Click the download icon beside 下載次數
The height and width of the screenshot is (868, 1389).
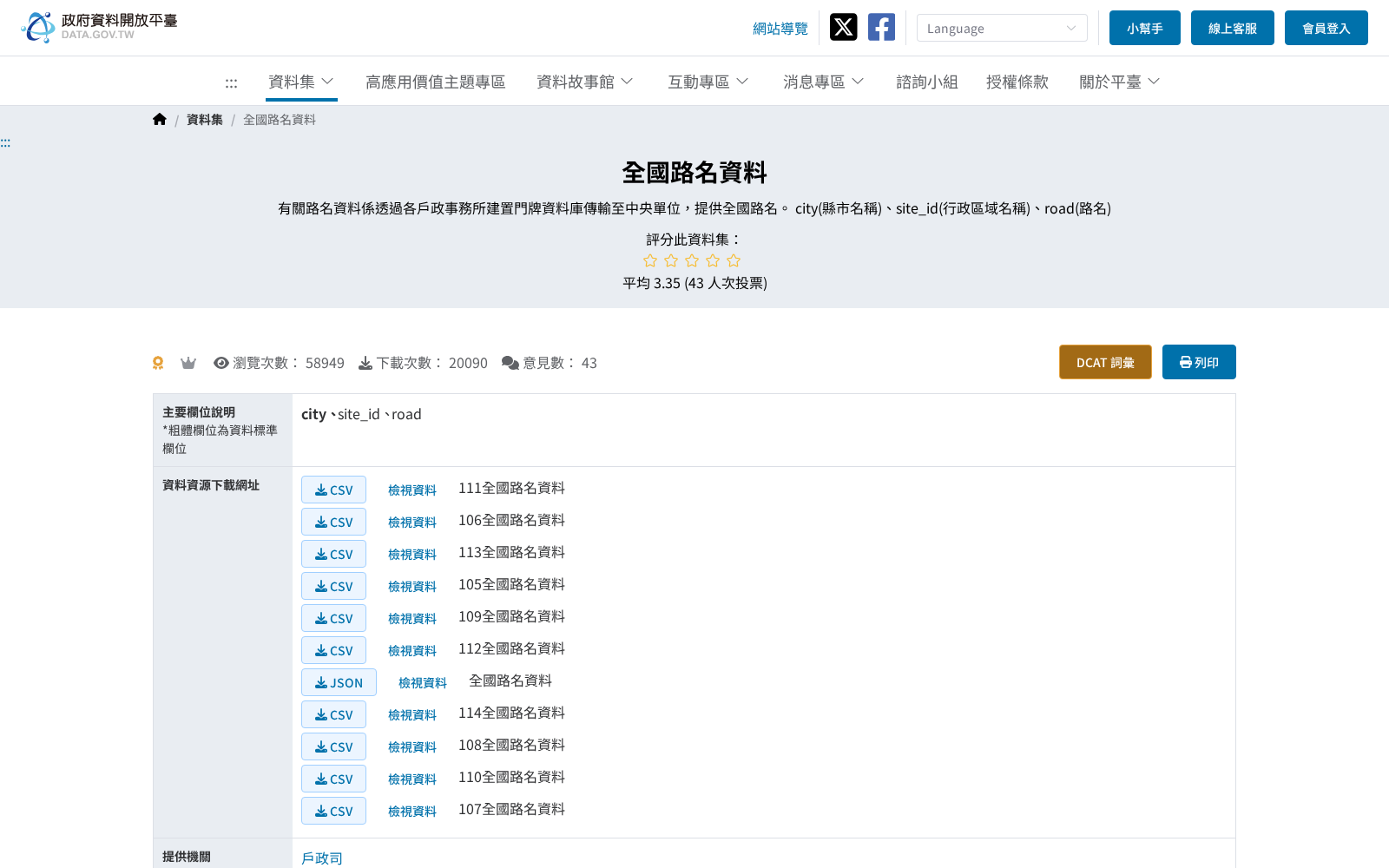pyautogui.click(x=365, y=363)
